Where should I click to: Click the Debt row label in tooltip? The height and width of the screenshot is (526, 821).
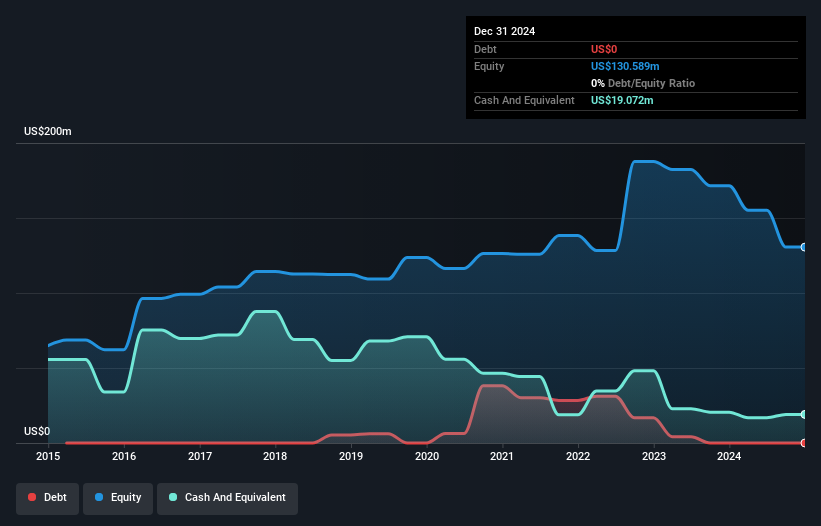coord(485,49)
